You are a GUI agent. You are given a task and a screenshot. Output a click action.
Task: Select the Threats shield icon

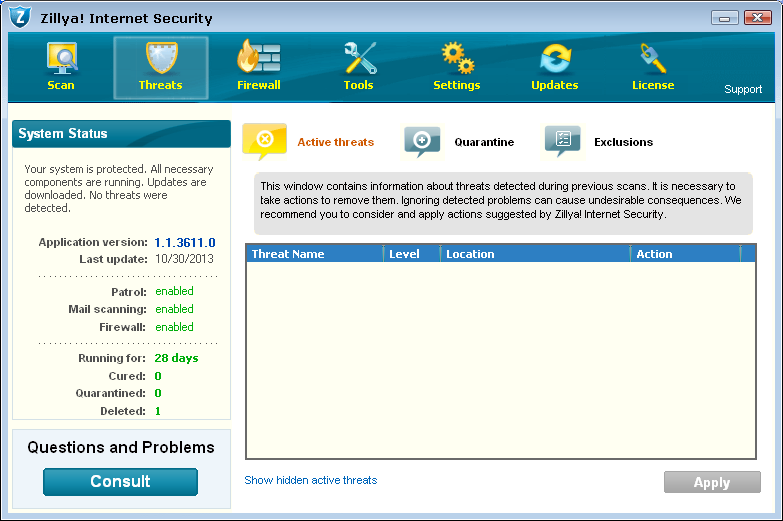pos(161,57)
